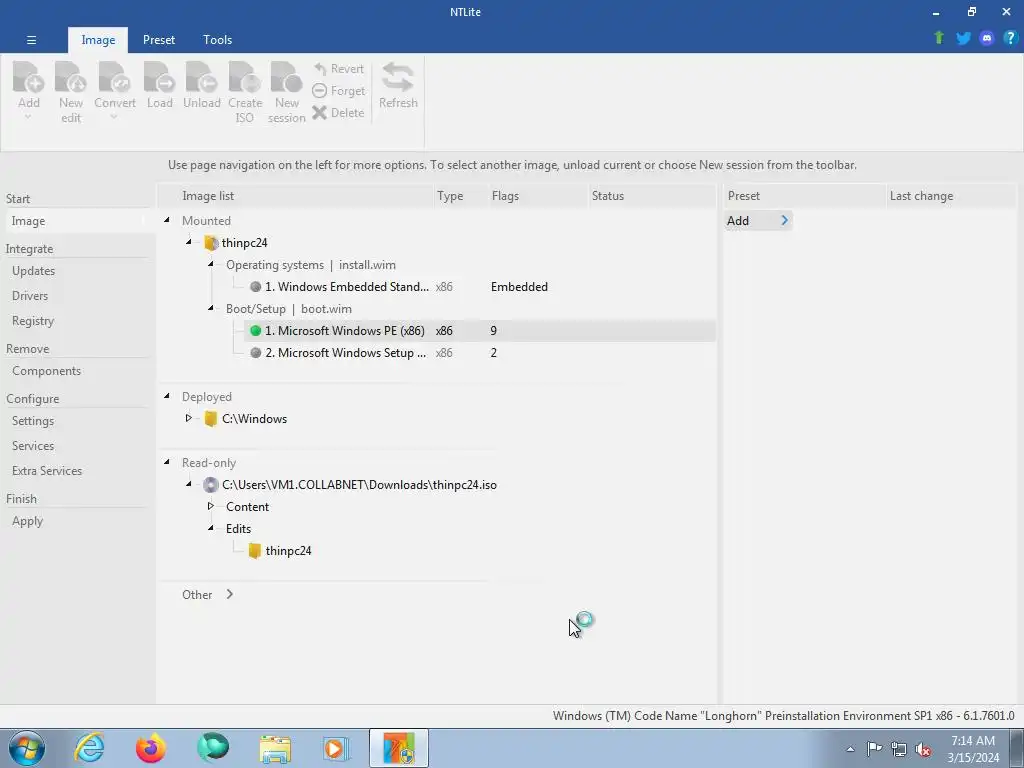This screenshot has width=1024, height=768.
Task: Select thinpc24 under Edits
Action: pyautogui.click(x=288, y=551)
